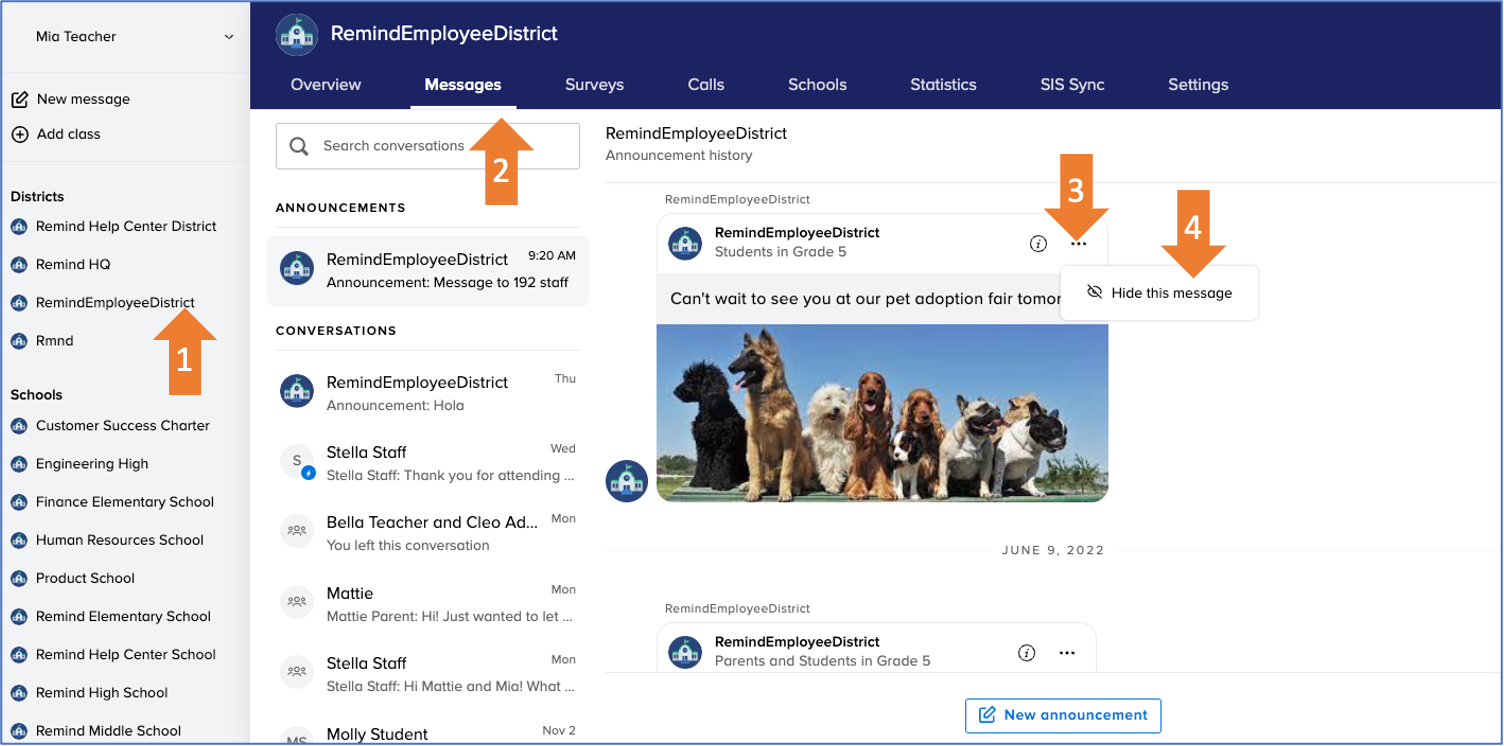
Task: Click the Engineering High label
Action: coord(92,464)
